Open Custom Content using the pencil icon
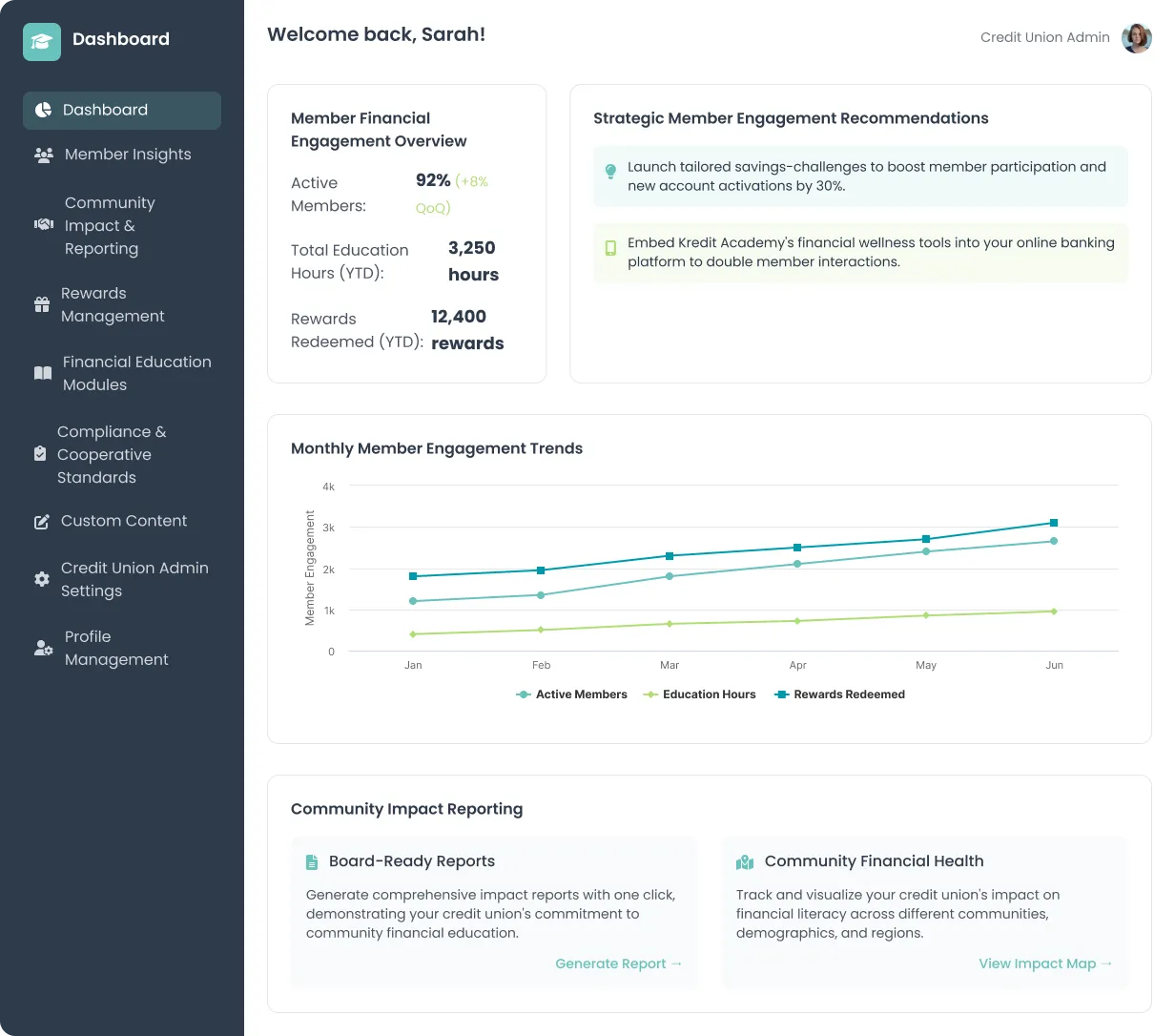This screenshot has height=1036, width=1175. click(43, 520)
